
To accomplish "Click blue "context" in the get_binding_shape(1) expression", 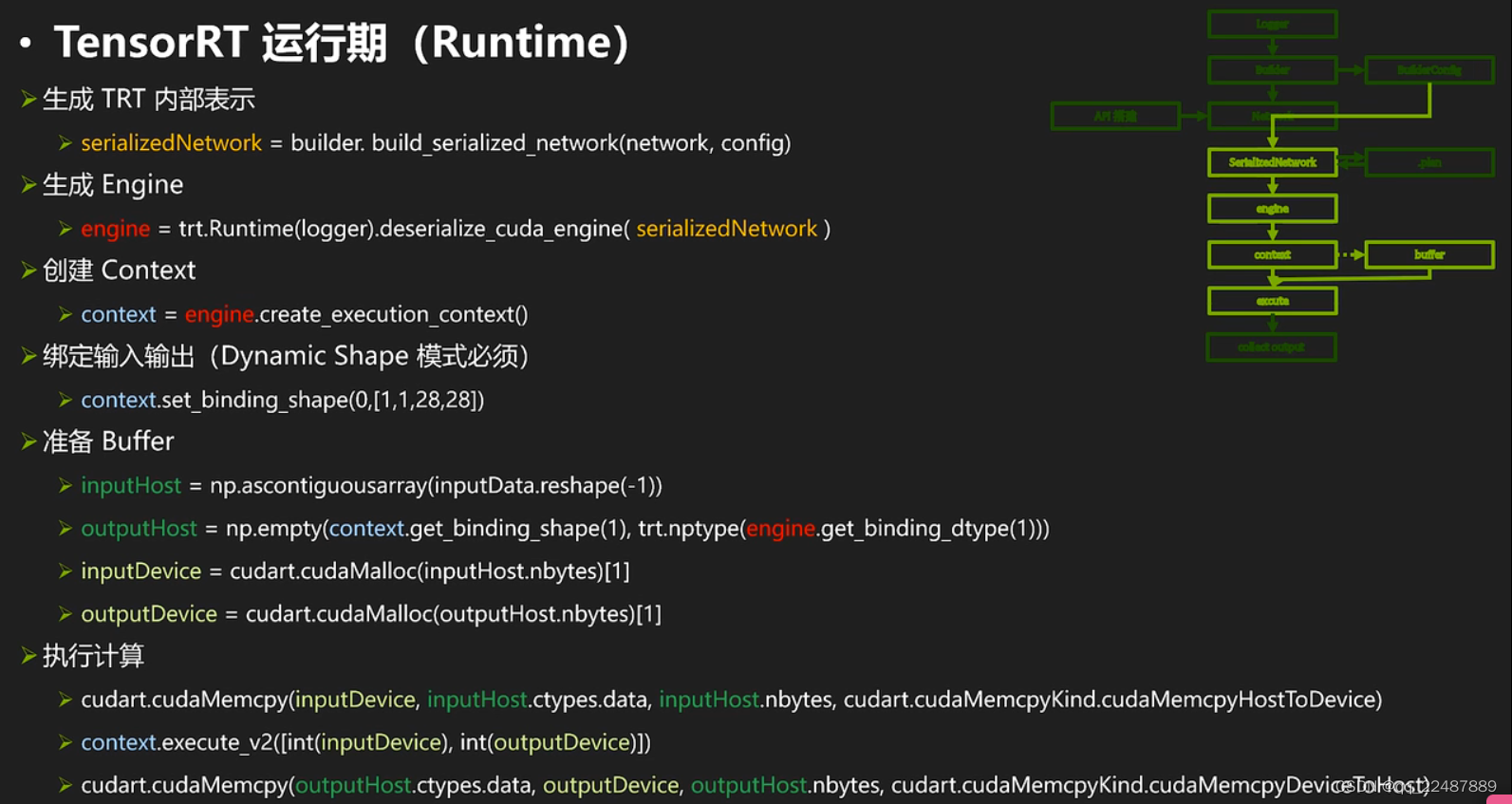I will [x=366, y=528].
